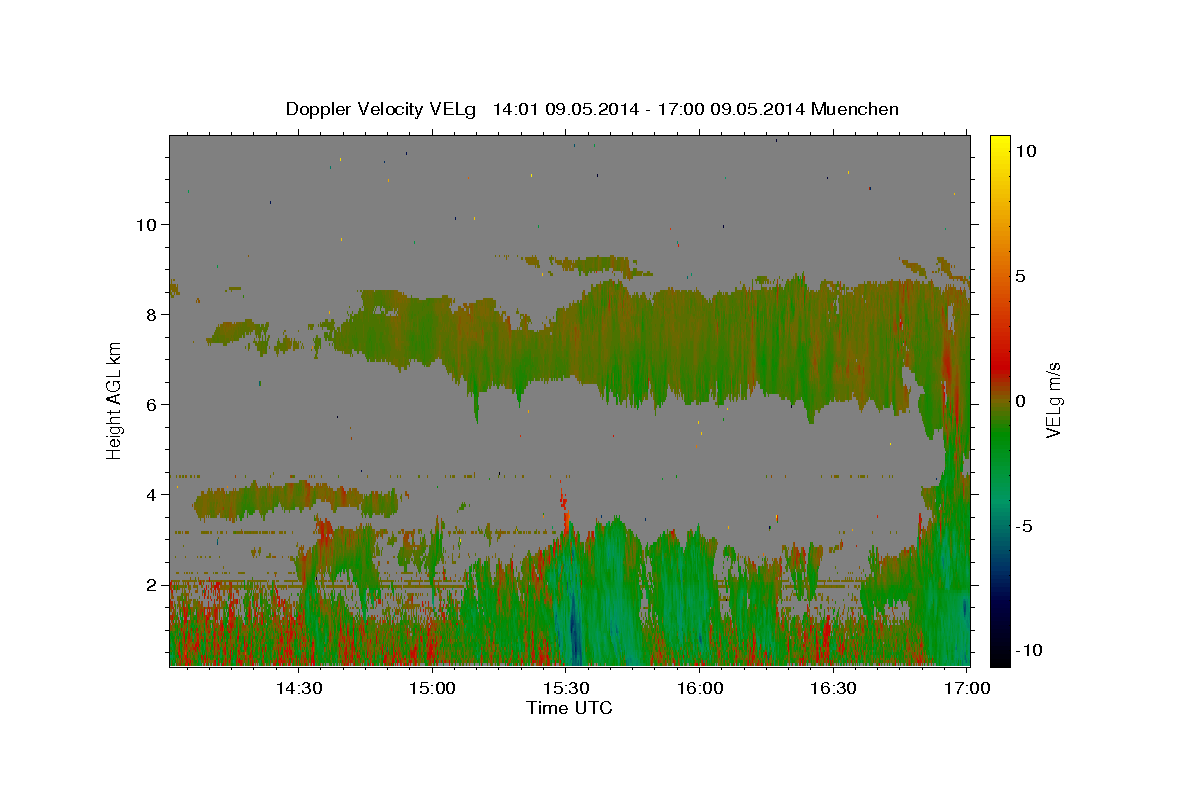Click the '17:00' time axis label
The image size is (1200, 800).
[967, 688]
